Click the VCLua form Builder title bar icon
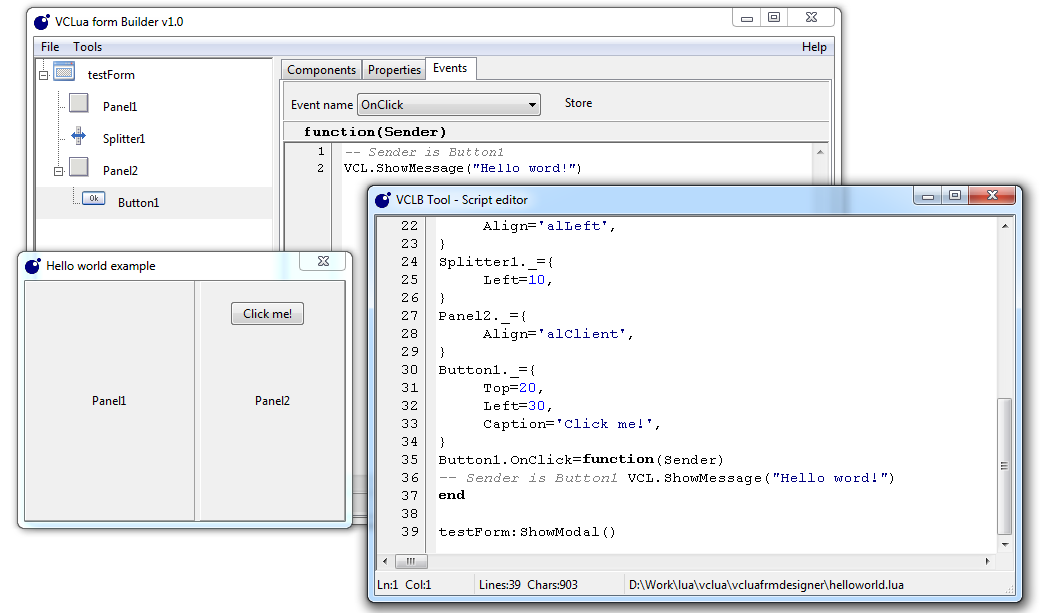Screen dimensions: 1041x613 pos(41,21)
